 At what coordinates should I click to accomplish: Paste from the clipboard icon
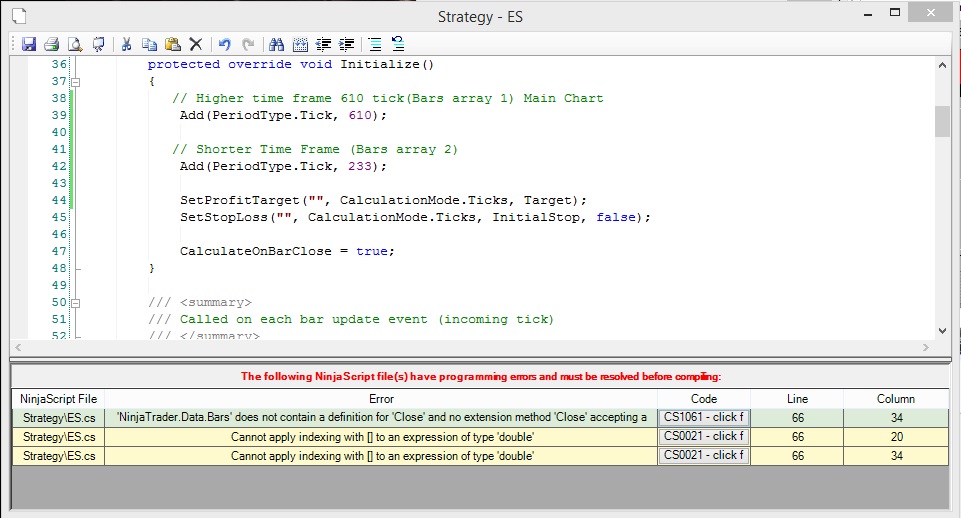(173, 44)
